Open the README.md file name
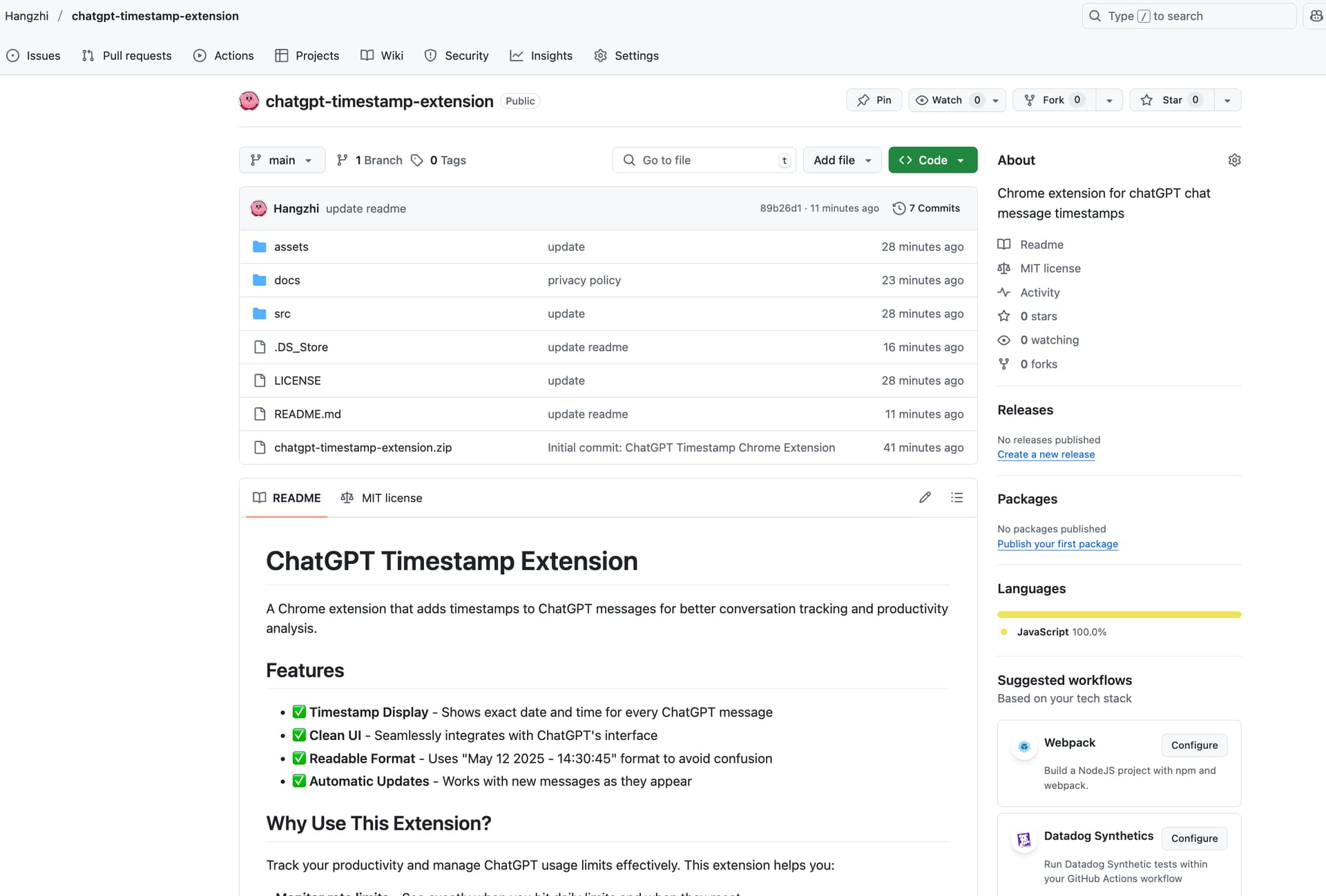 (x=307, y=414)
